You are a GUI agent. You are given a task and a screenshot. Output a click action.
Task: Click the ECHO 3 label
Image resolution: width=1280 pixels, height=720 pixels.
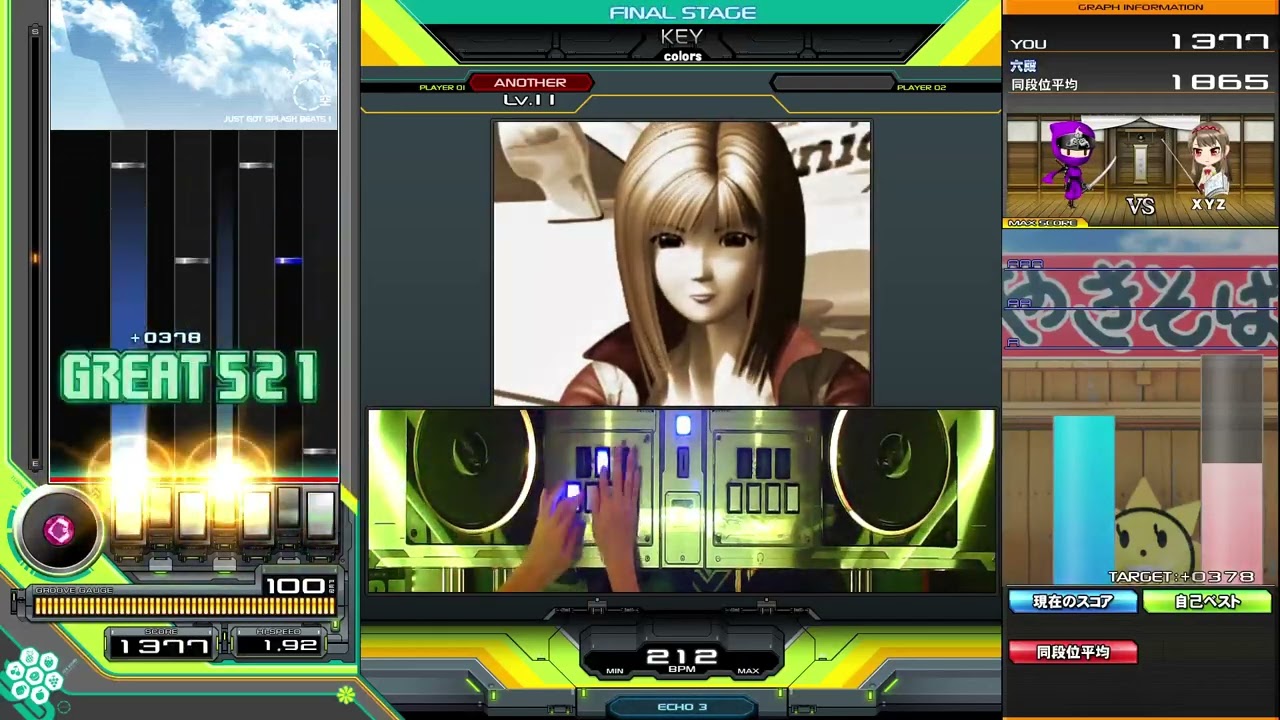(682, 707)
